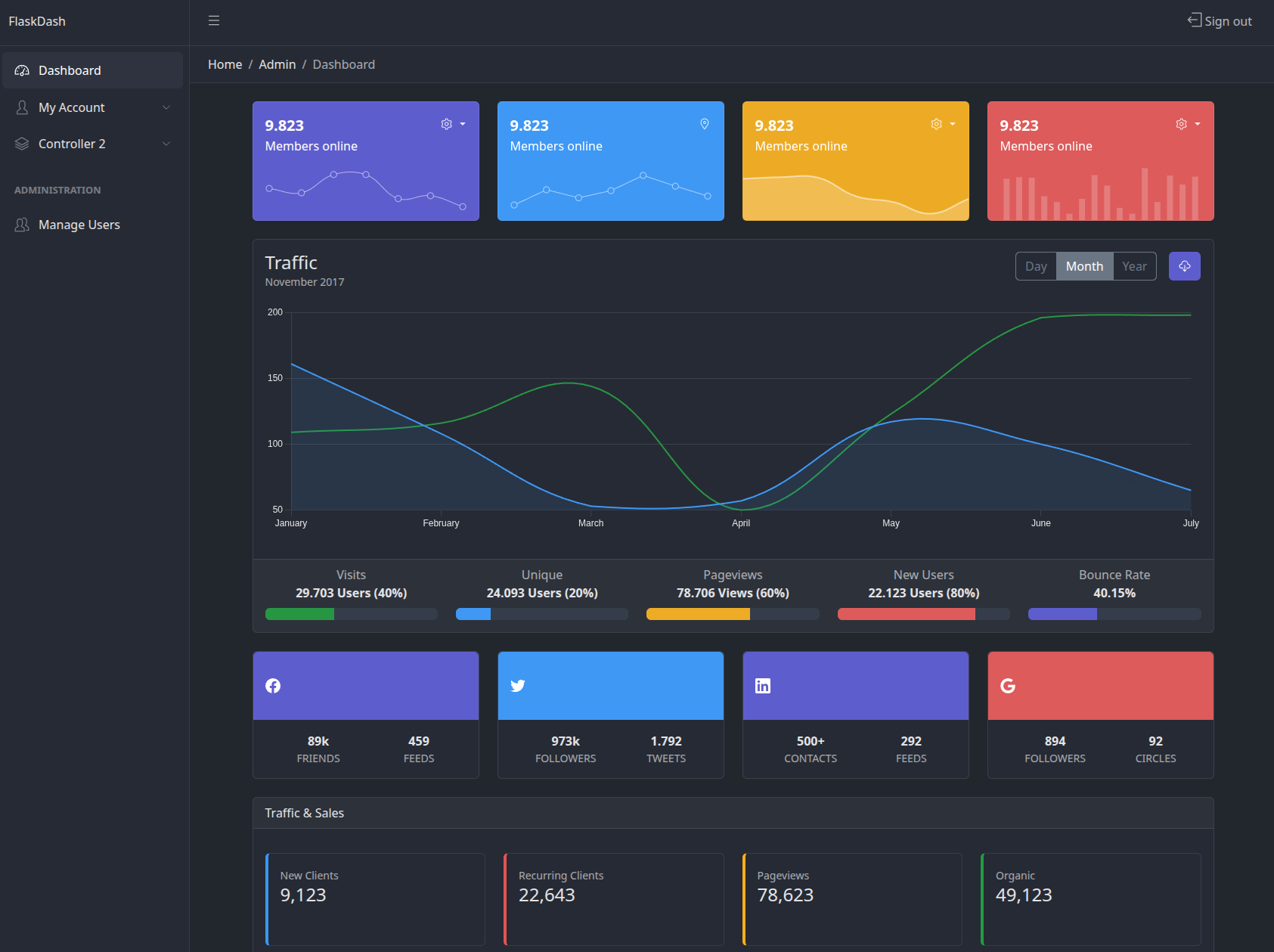Click the Sign out icon
The height and width of the screenshot is (952, 1274).
[1195, 20]
